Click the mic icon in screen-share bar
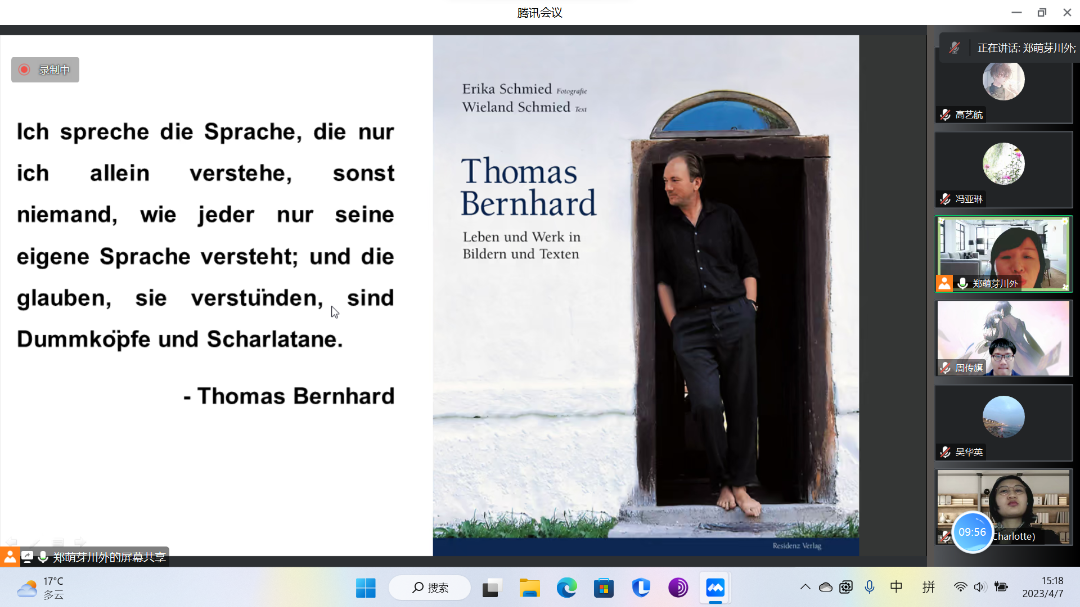This screenshot has height=607, width=1080. point(43,557)
